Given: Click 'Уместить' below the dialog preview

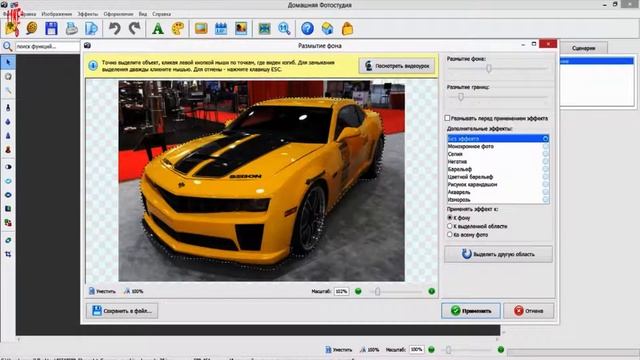Looking at the screenshot, I should (x=102, y=291).
